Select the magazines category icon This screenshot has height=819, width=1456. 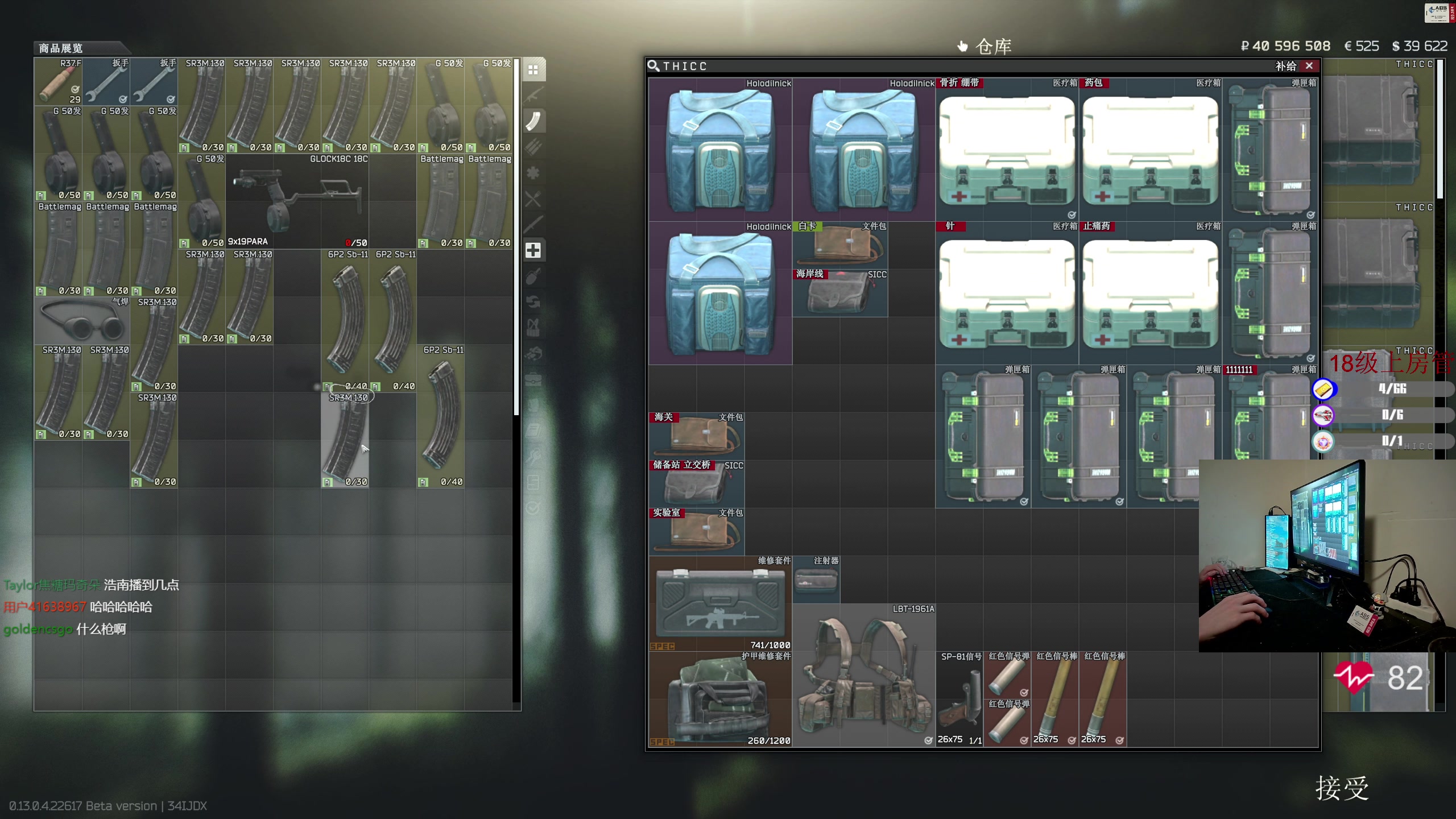click(533, 121)
